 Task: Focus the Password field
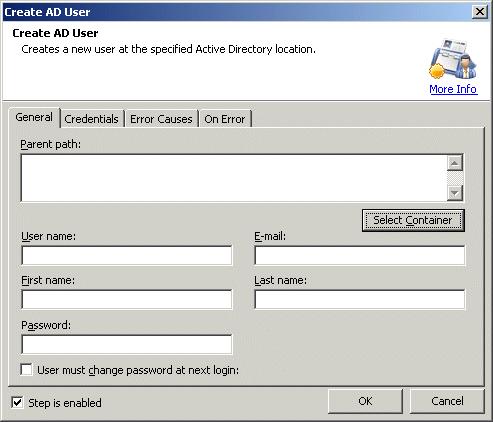pos(127,344)
